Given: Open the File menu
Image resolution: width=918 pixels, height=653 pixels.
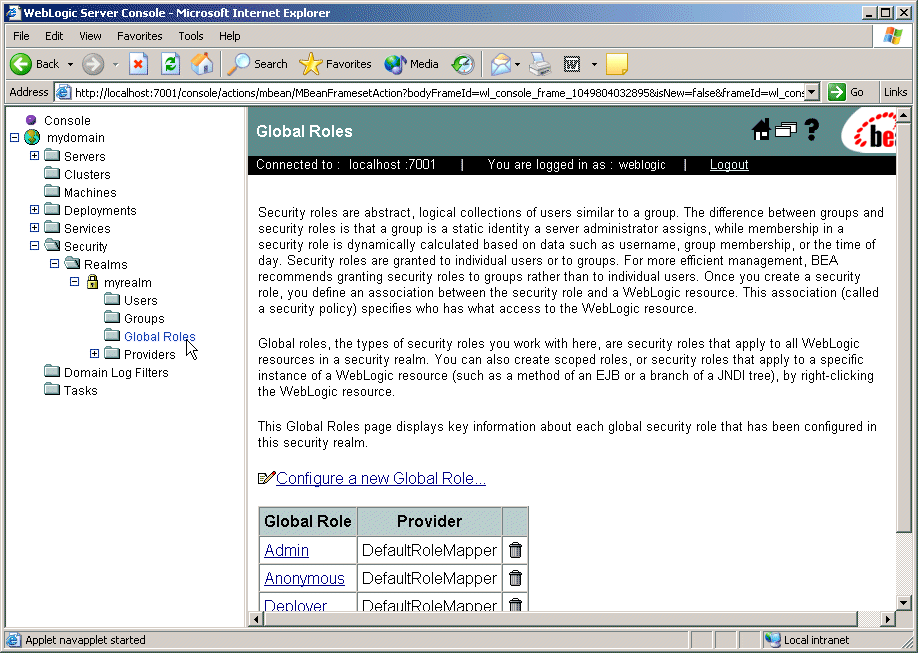Looking at the screenshot, I should [x=21, y=36].
